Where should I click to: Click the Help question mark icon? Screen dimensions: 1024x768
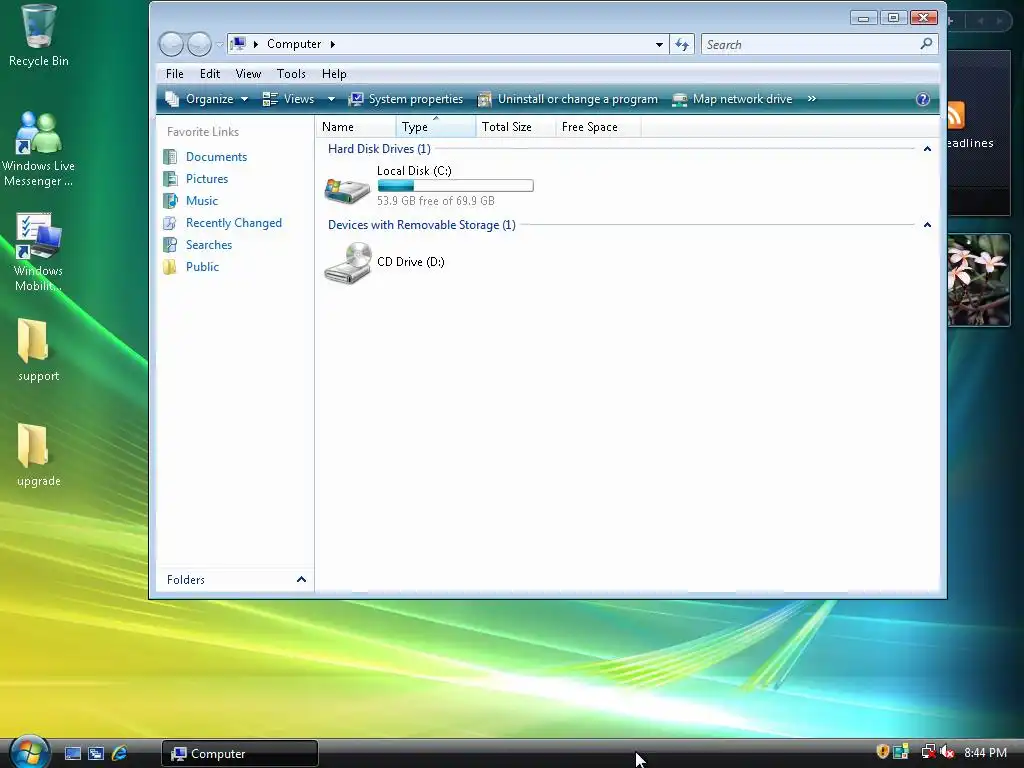[923, 99]
